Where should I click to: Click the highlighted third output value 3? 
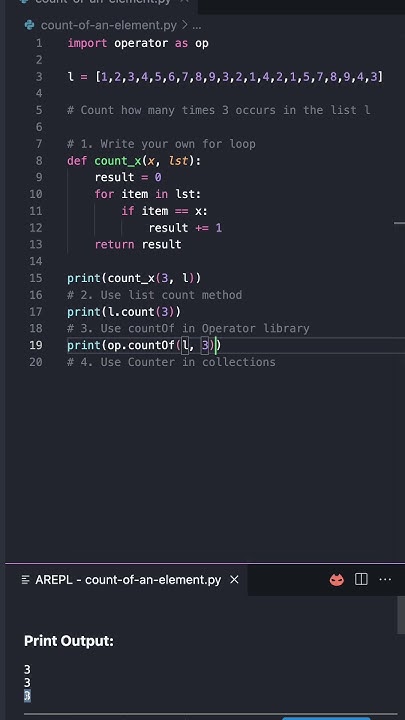pyautogui.click(x=27, y=696)
